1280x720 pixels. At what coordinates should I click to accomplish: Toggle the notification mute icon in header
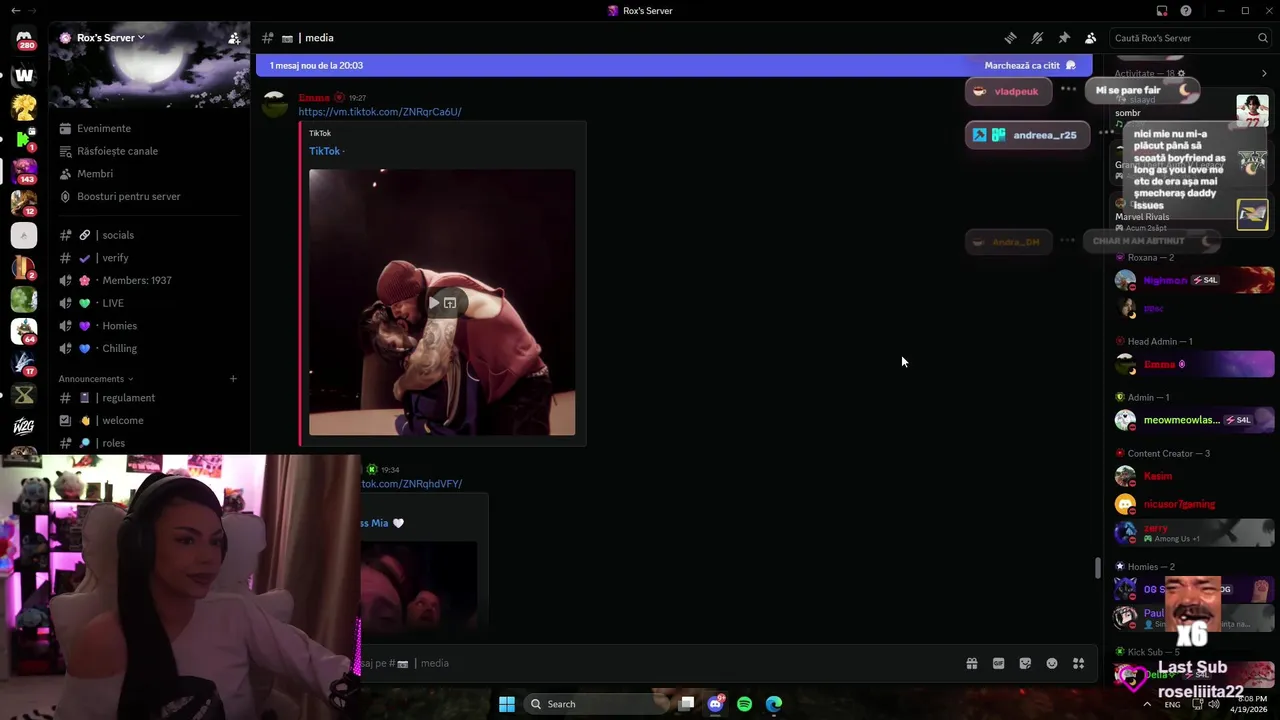pos(1037,38)
